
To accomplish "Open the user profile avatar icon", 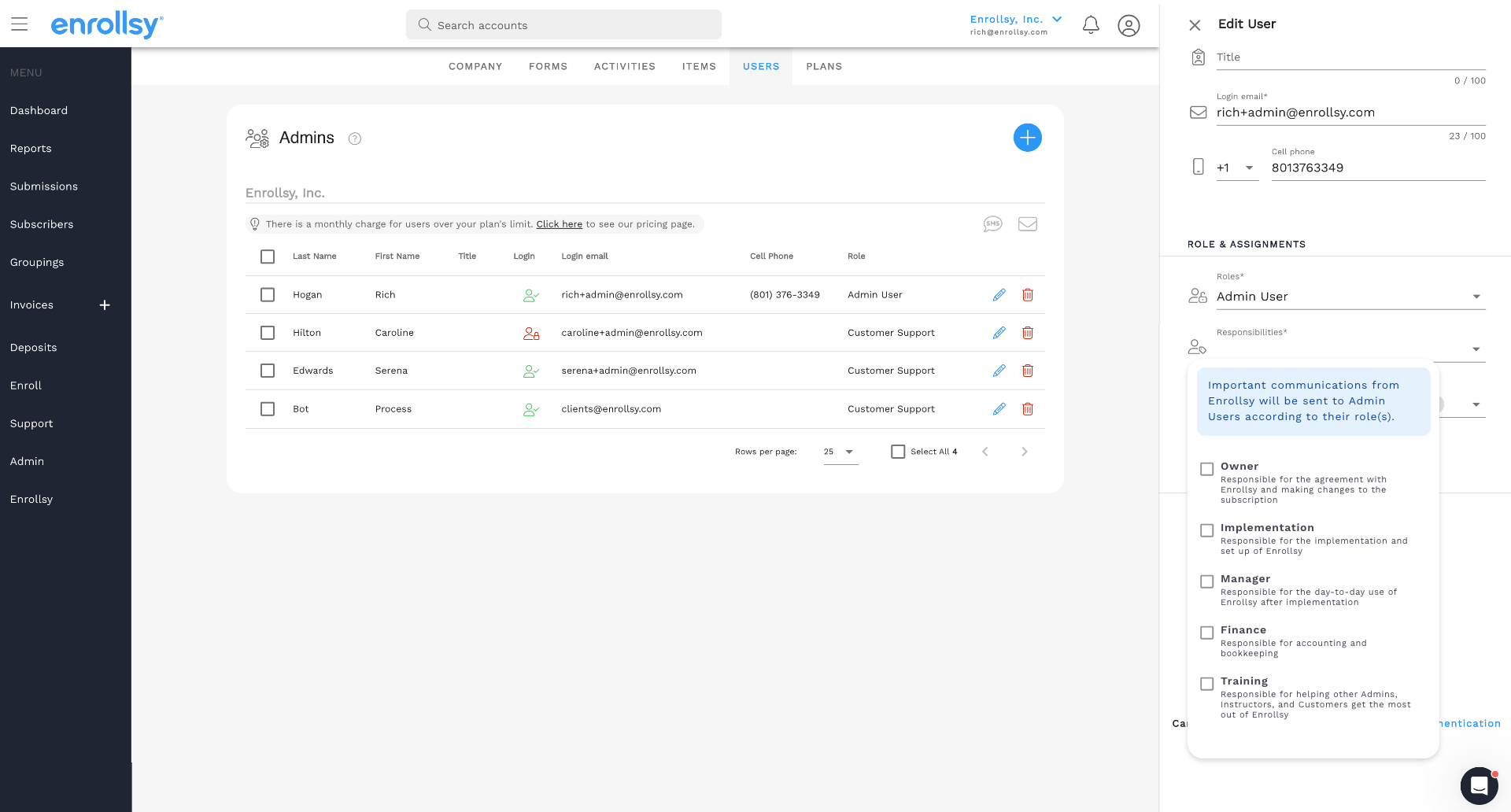I will point(1129,25).
